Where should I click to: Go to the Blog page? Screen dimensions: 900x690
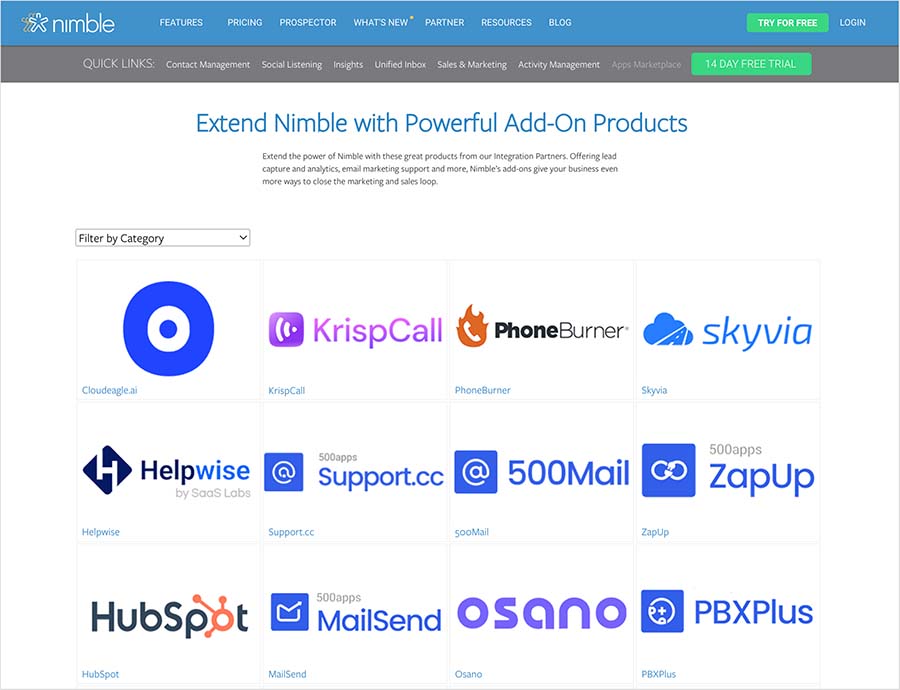point(560,22)
